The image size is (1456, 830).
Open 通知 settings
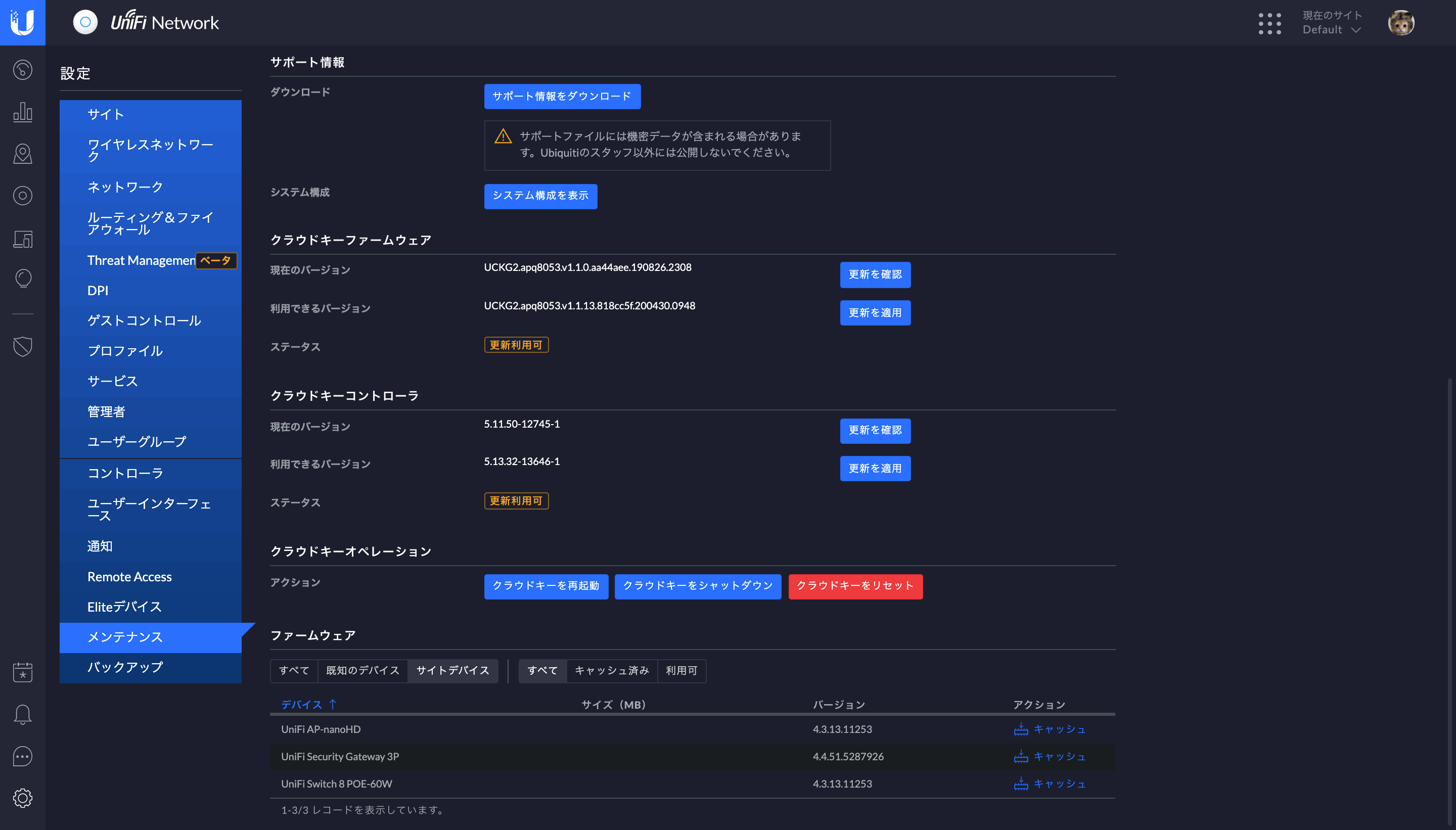(x=151, y=546)
